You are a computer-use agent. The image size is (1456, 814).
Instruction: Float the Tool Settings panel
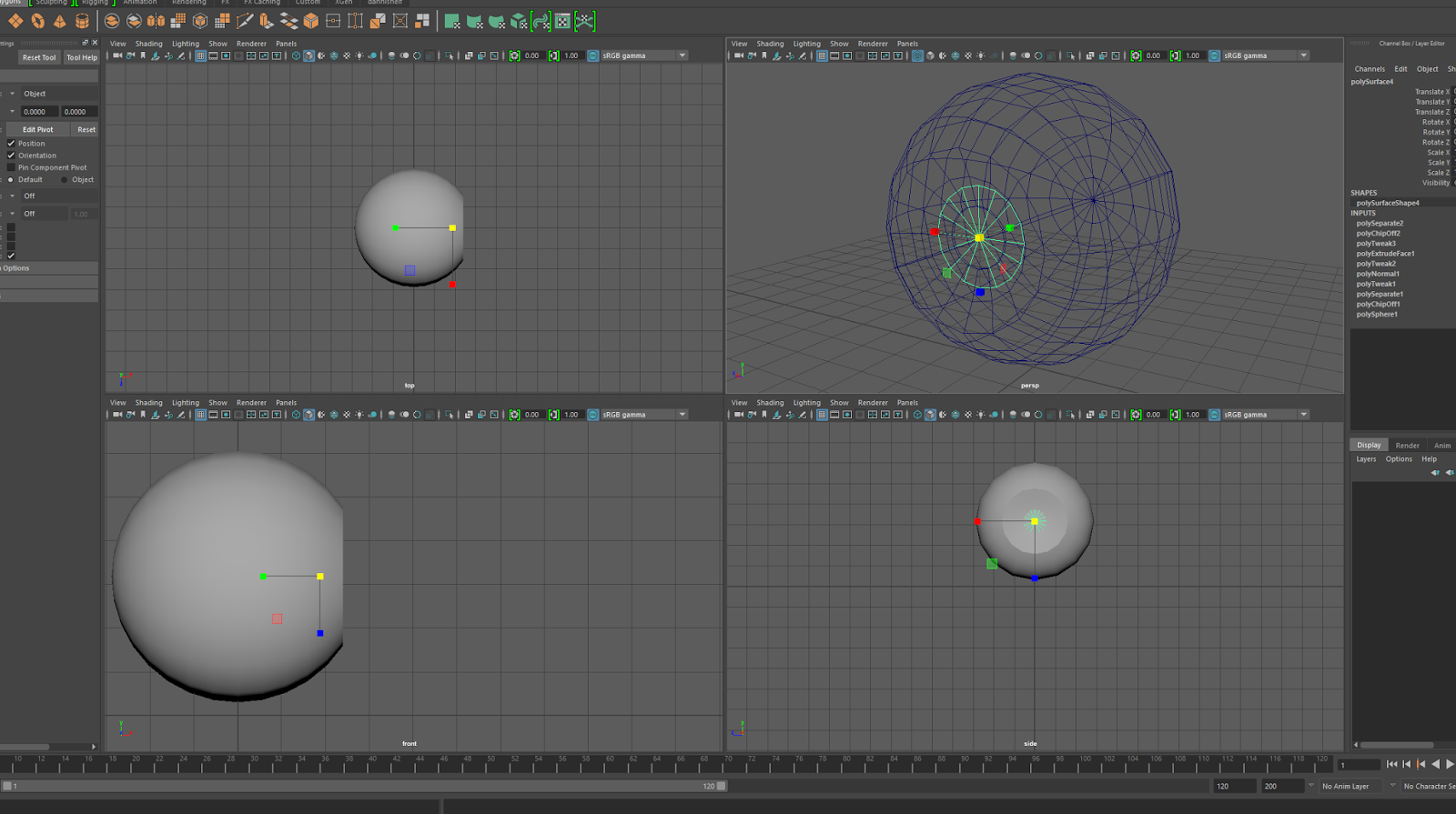(x=86, y=43)
